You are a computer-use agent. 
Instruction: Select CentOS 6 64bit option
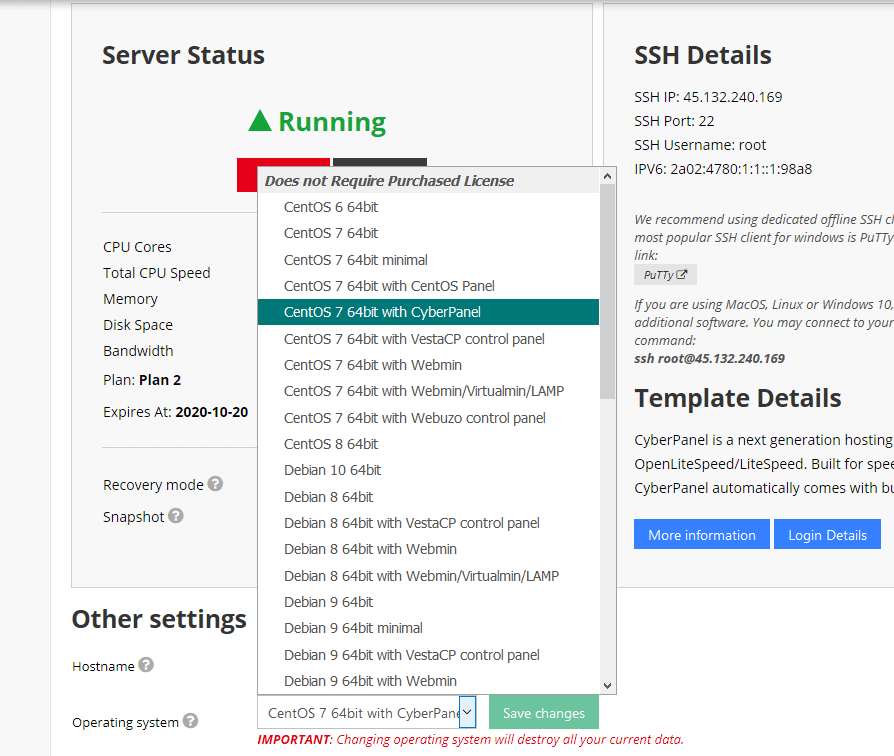[x=428, y=207]
